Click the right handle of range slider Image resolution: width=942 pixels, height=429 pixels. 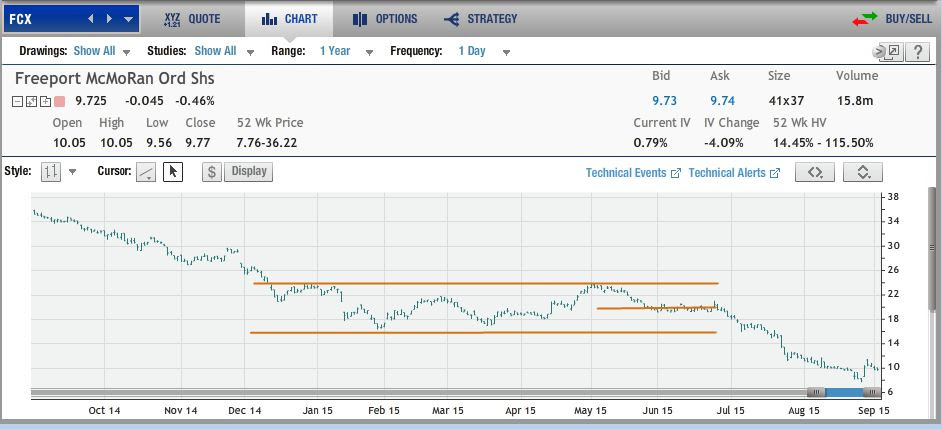click(x=872, y=392)
